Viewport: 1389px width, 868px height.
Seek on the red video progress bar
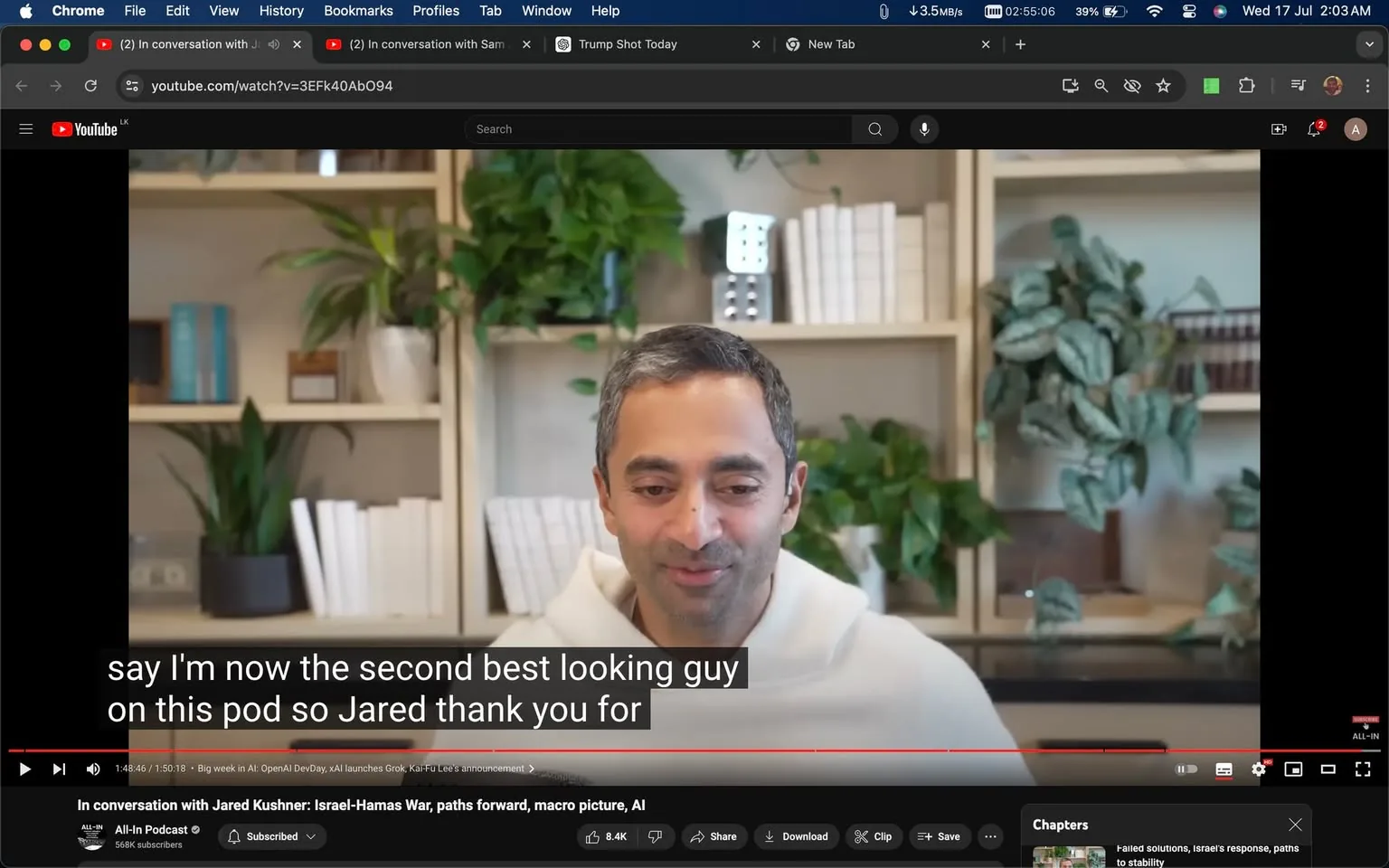click(x=633, y=750)
